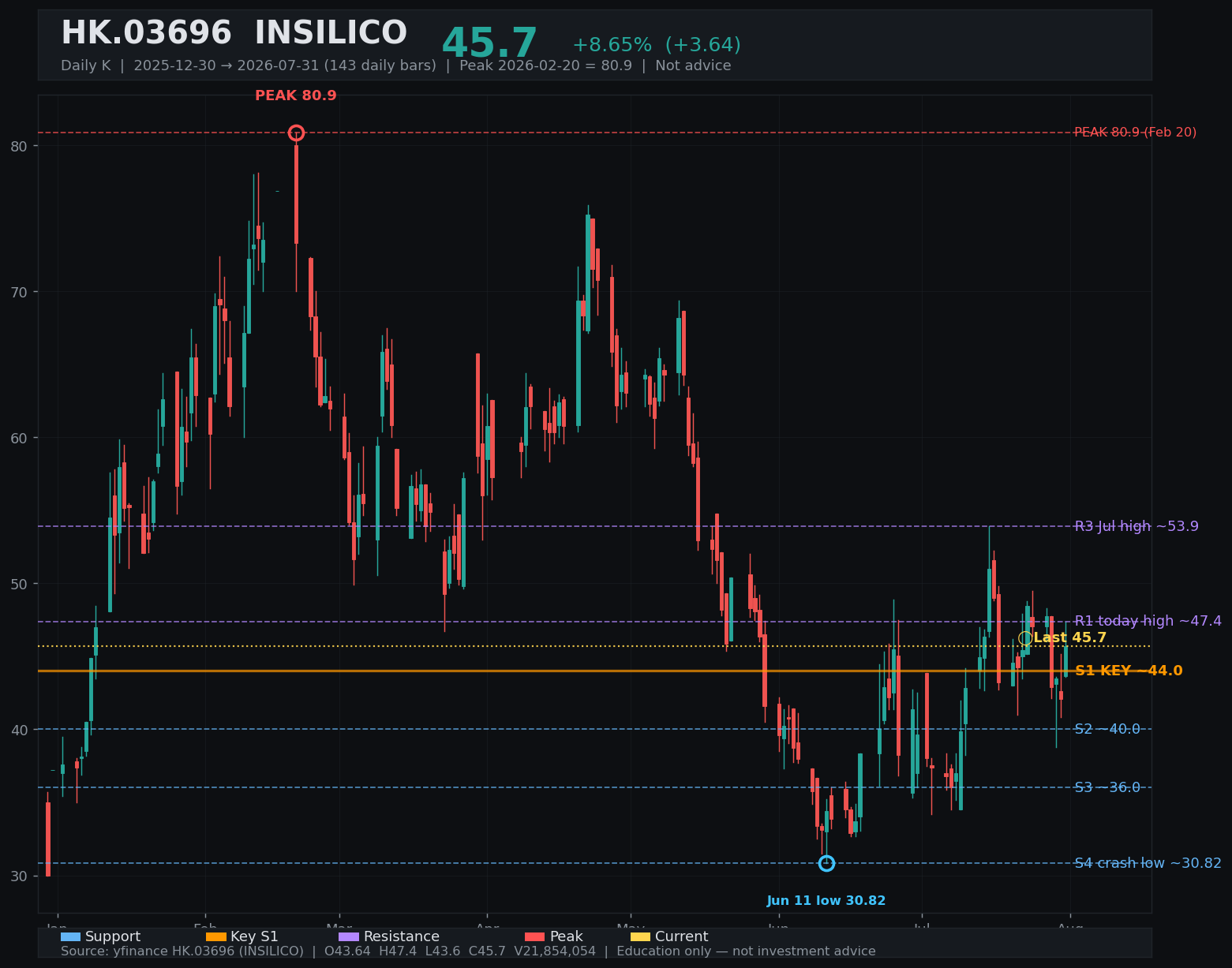Click the 30 tick on the price axis
1232x968 pixels.
pyautogui.click(x=19, y=876)
